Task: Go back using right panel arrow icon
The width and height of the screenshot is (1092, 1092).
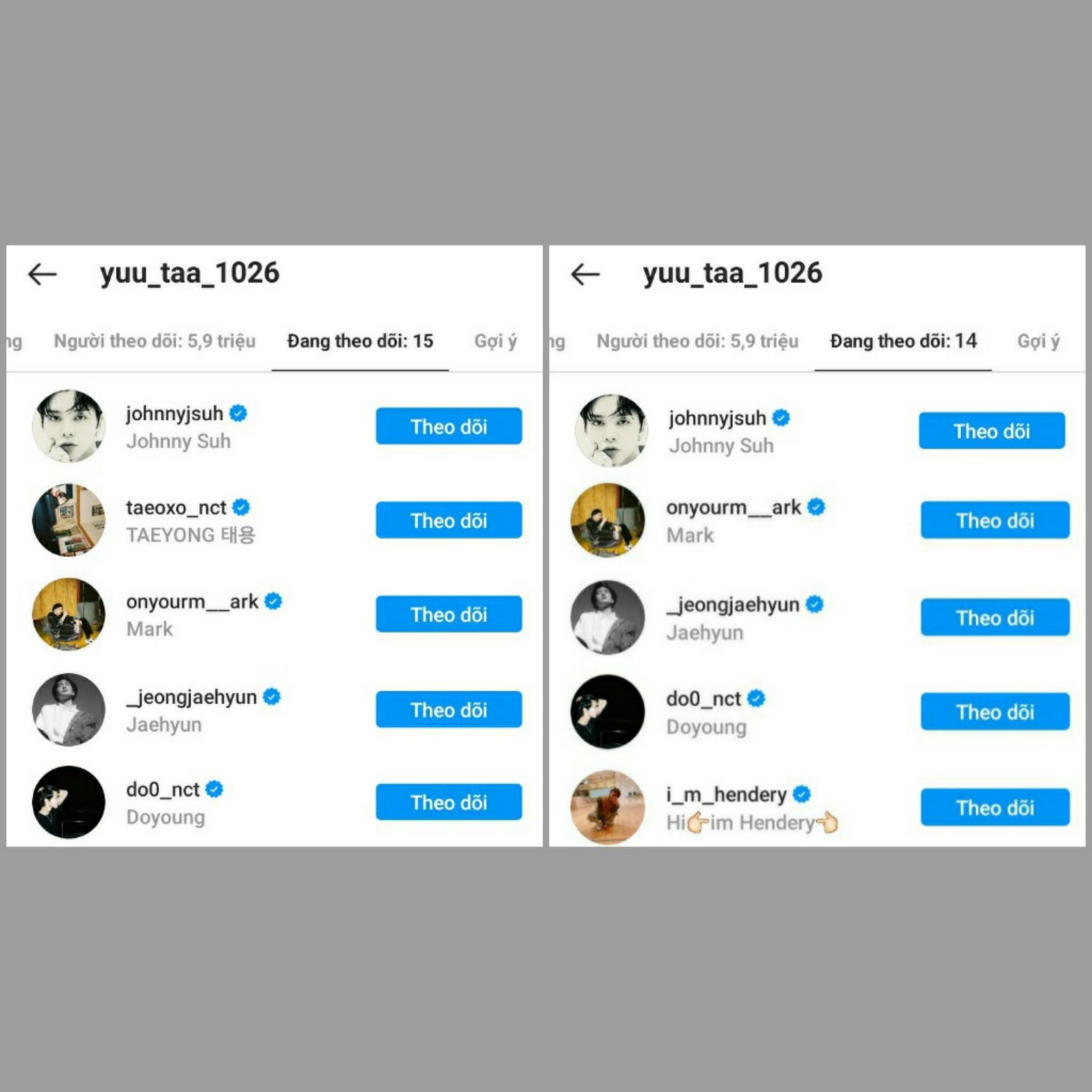Action: [x=585, y=274]
